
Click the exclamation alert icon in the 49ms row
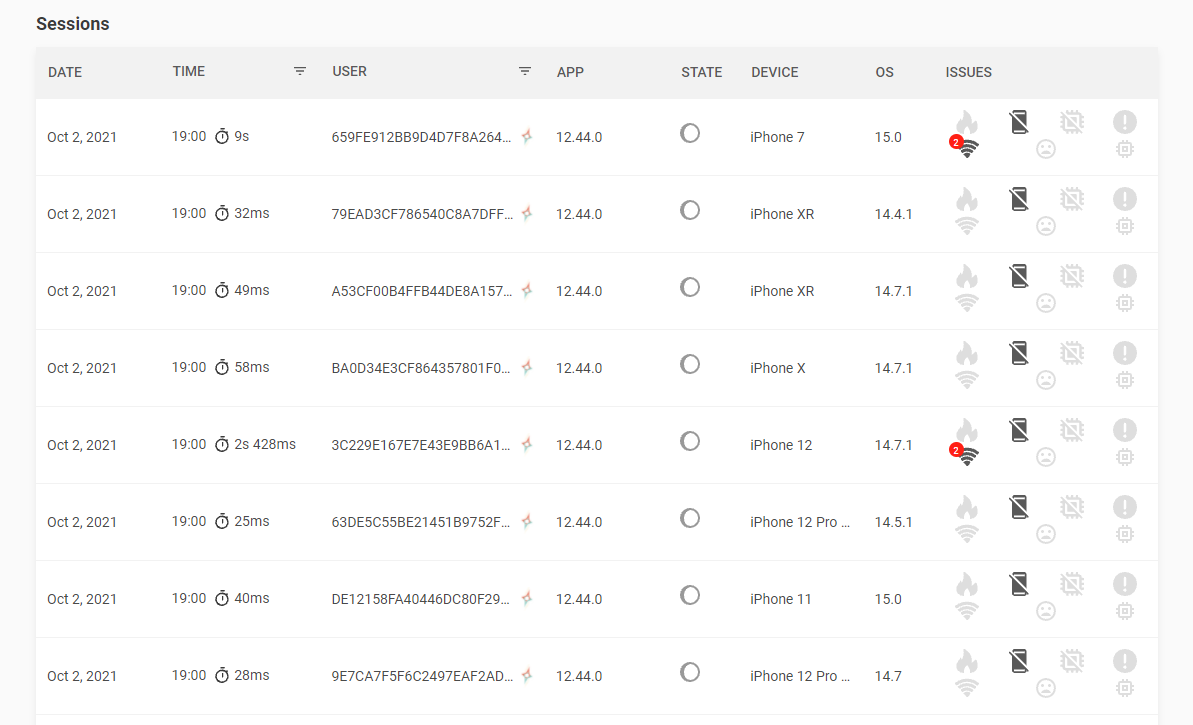tap(1125, 275)
